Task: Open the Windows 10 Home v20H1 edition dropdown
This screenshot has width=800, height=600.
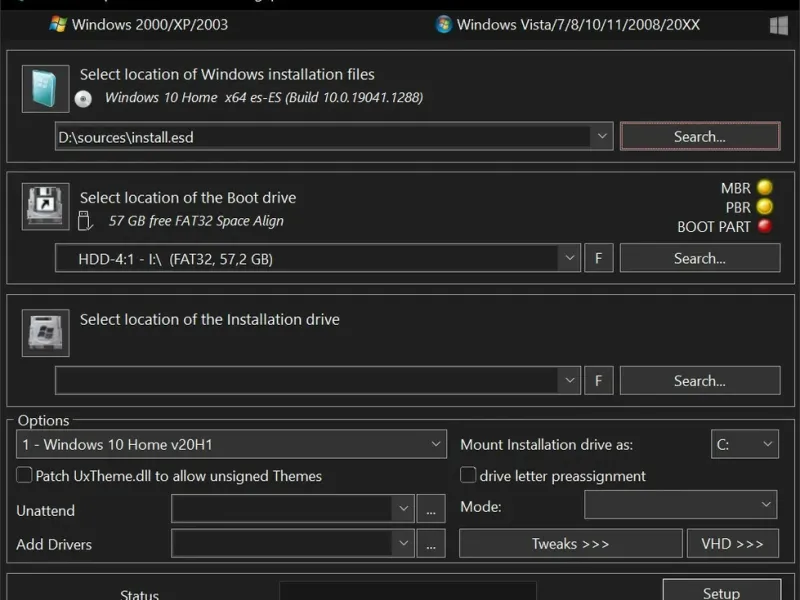Action: click(231, 444)
